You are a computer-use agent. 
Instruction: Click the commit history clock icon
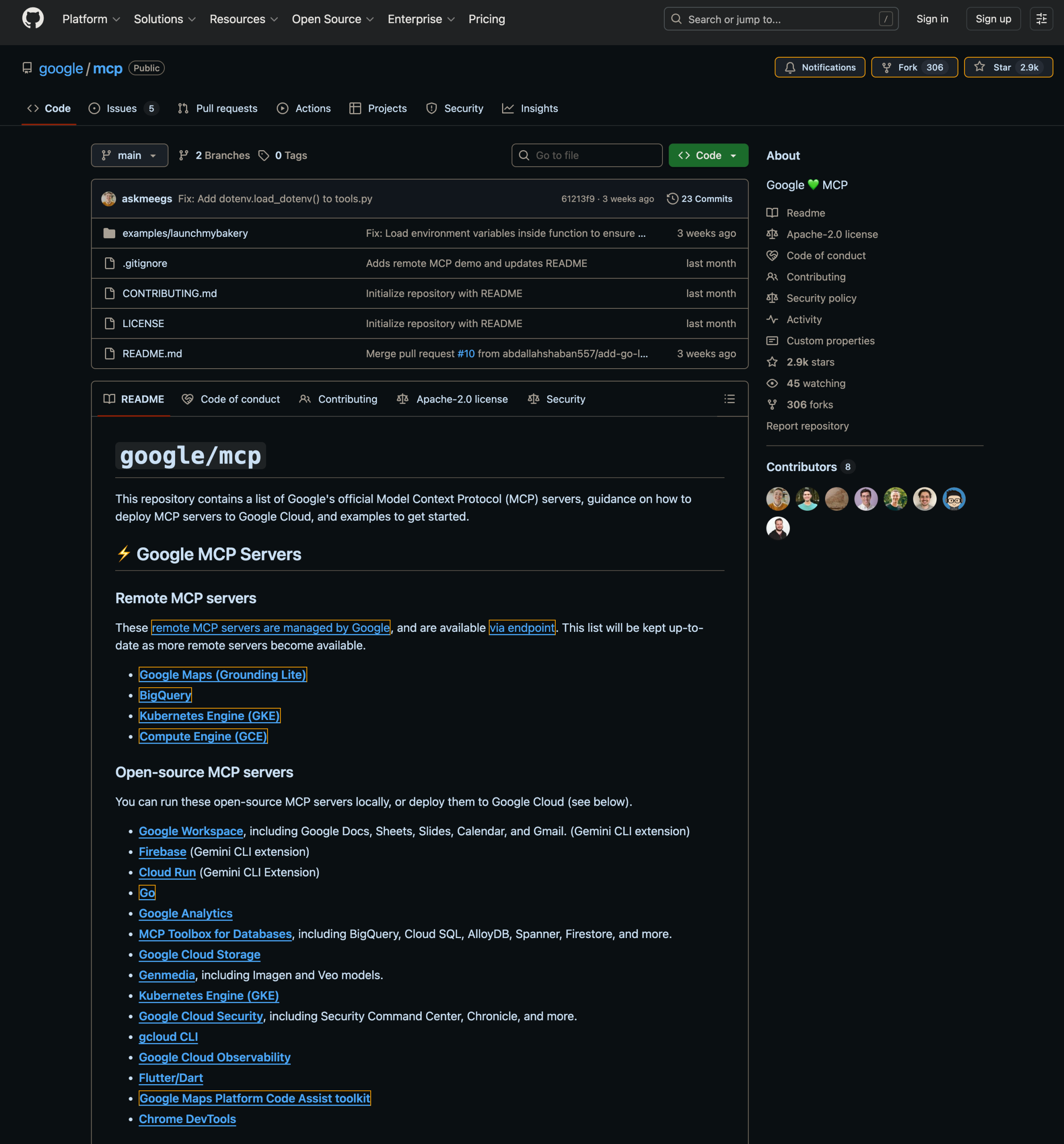pyautogui.click(x=672, y=198)
